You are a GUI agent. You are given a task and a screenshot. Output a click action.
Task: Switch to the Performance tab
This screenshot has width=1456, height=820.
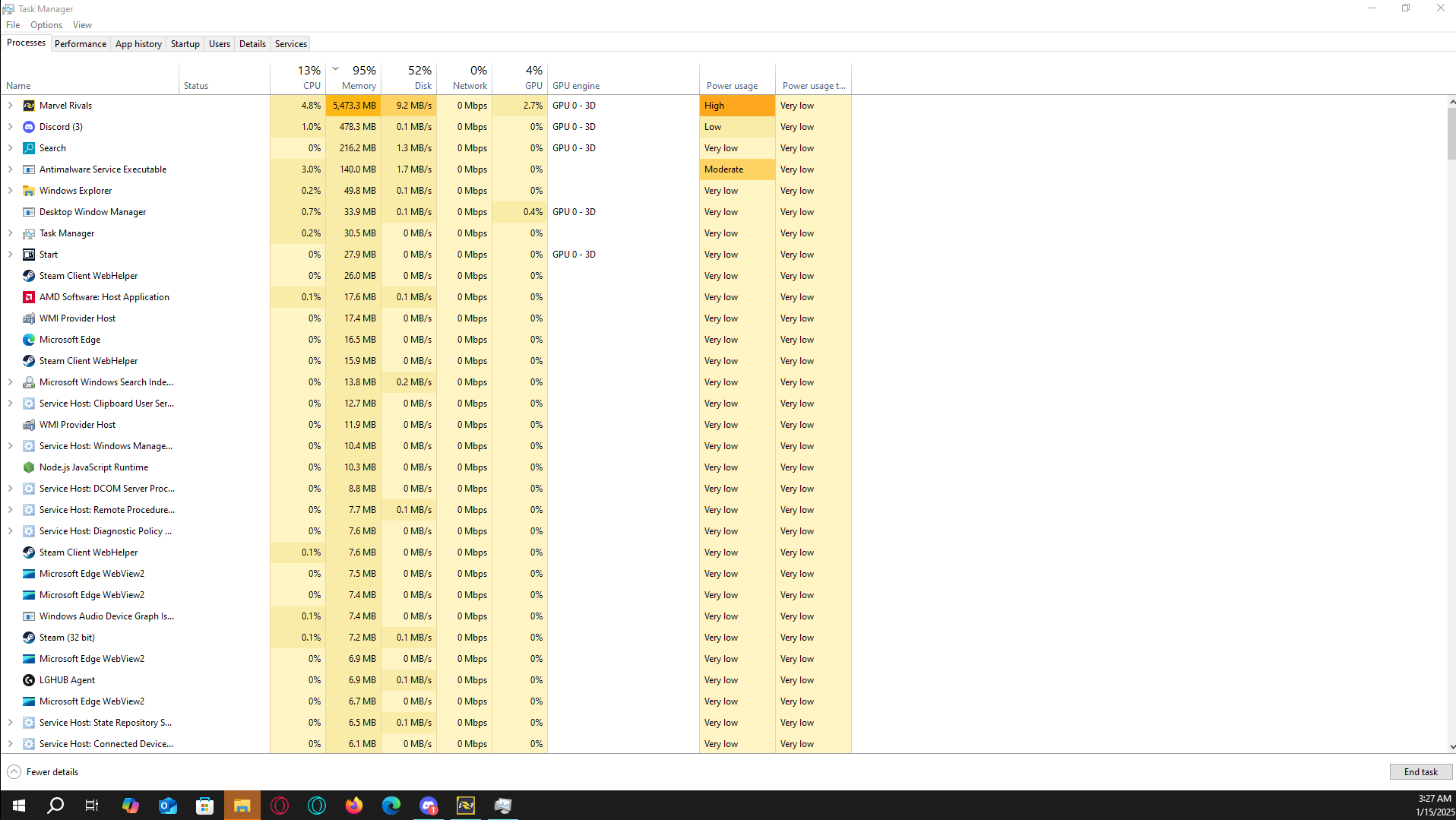(x=81, y=44)
